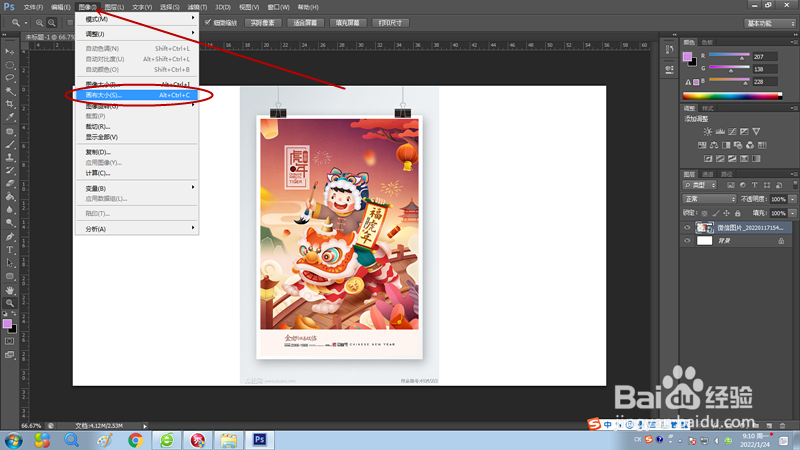This screenshot has height=450, width=800.
Task: Choose 画布大小(S)... from the menu
Action: 137,95
